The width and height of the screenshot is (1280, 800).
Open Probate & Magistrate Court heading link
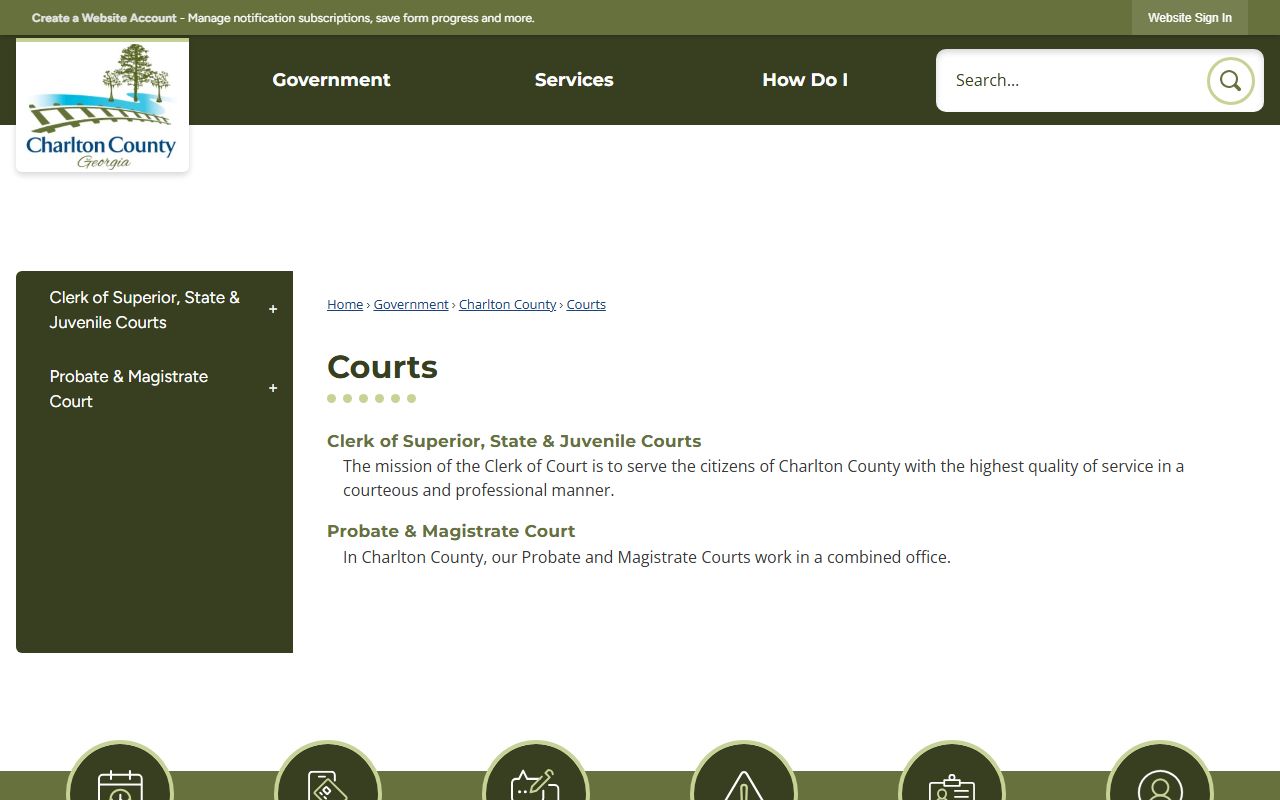(451, 531)
